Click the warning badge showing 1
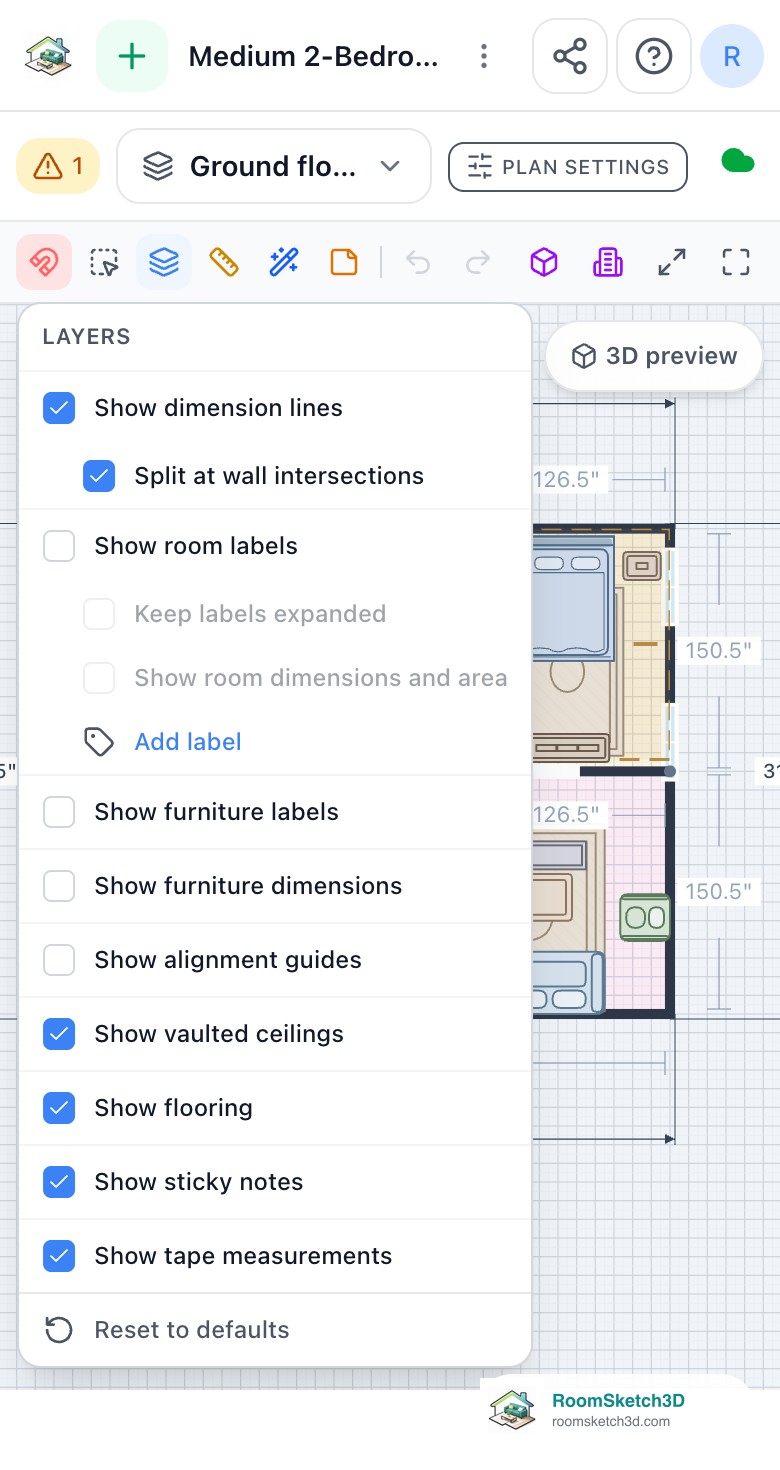 [x=58, y=166]
